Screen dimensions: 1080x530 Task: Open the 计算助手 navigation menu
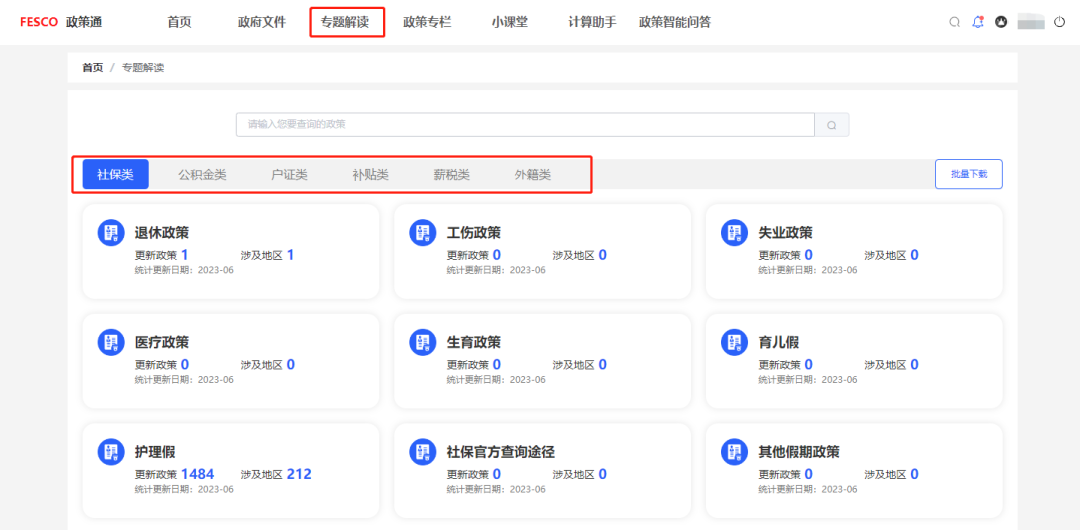[x=592, y=22]
